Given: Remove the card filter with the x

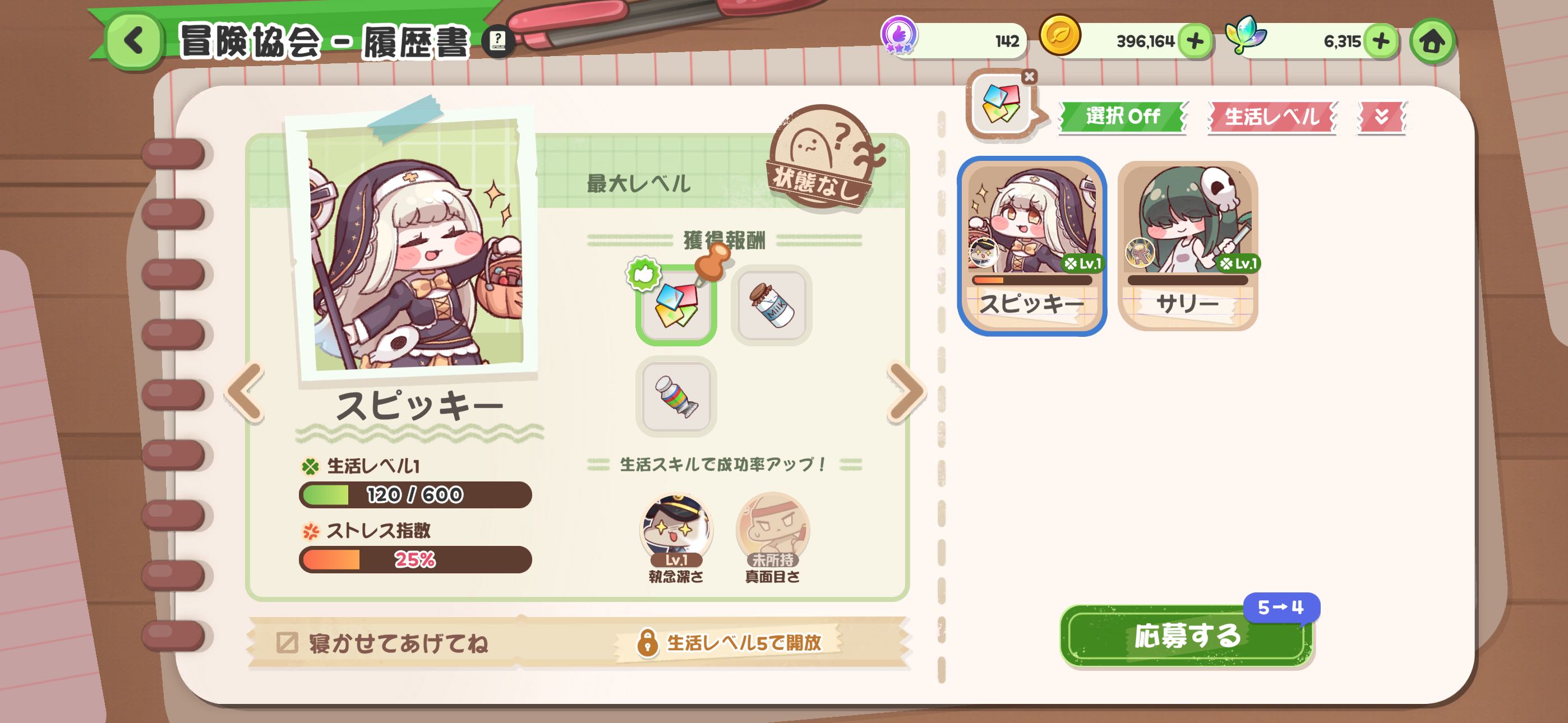Looking at the screenshot, I should pyautogui.click(x=1029, y=77).
